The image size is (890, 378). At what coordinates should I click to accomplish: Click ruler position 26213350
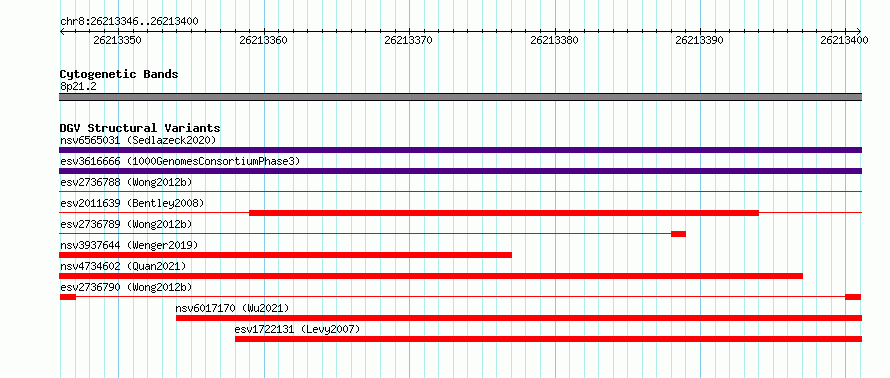[x=117, y=40]
